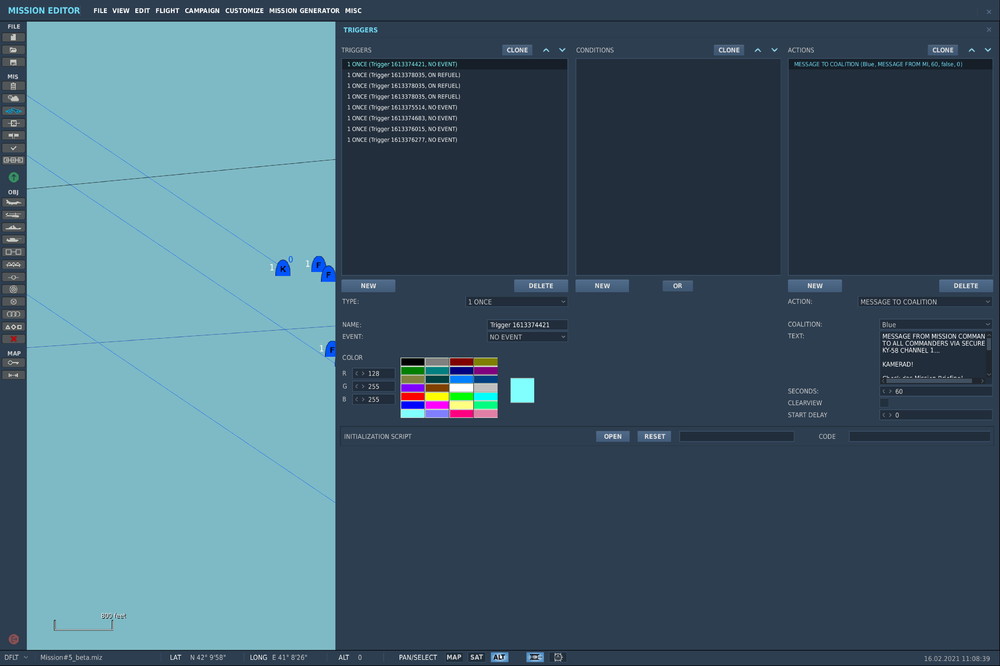The width and height of the screenshot is (1000, 666).
Task: Click the map key legend icon
Action: coord(13,363)
